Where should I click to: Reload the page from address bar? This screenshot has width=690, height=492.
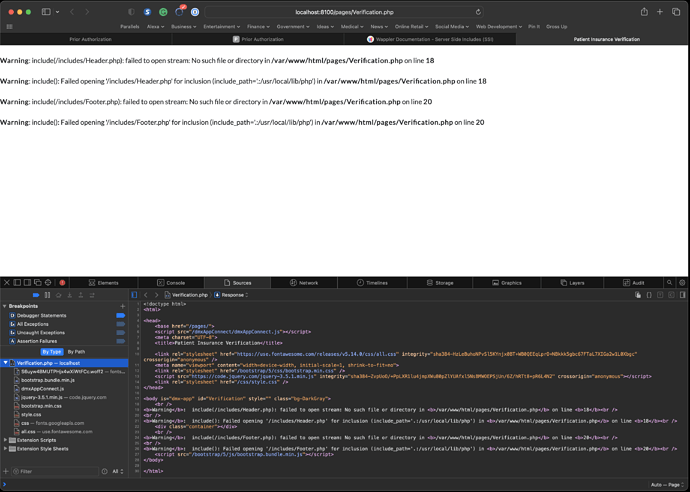(478, 12)
